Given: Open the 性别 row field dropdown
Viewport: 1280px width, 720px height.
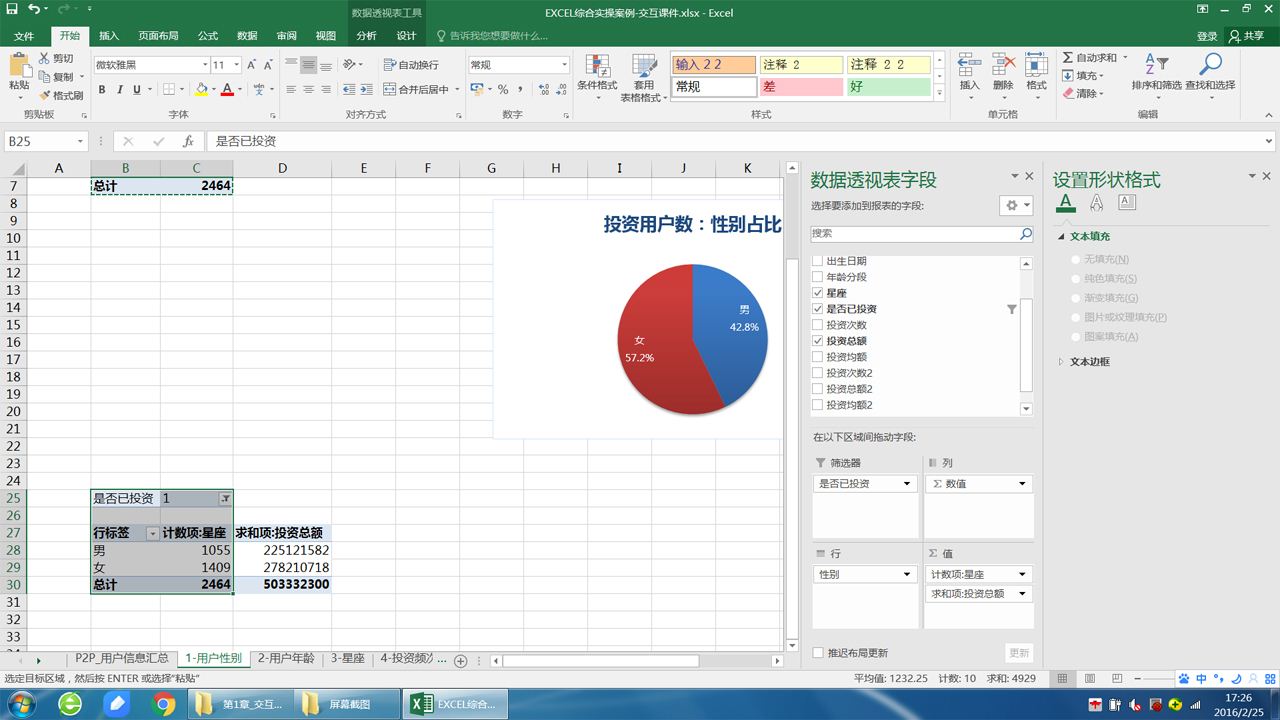Looking at the screenshot, I should tap(908, 574).
